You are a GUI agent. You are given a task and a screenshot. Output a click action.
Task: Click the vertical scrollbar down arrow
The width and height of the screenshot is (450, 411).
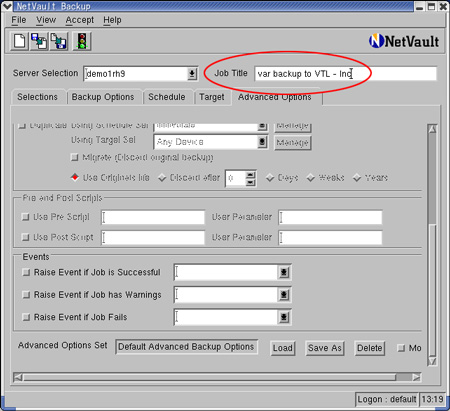click(x=432, y=361)
